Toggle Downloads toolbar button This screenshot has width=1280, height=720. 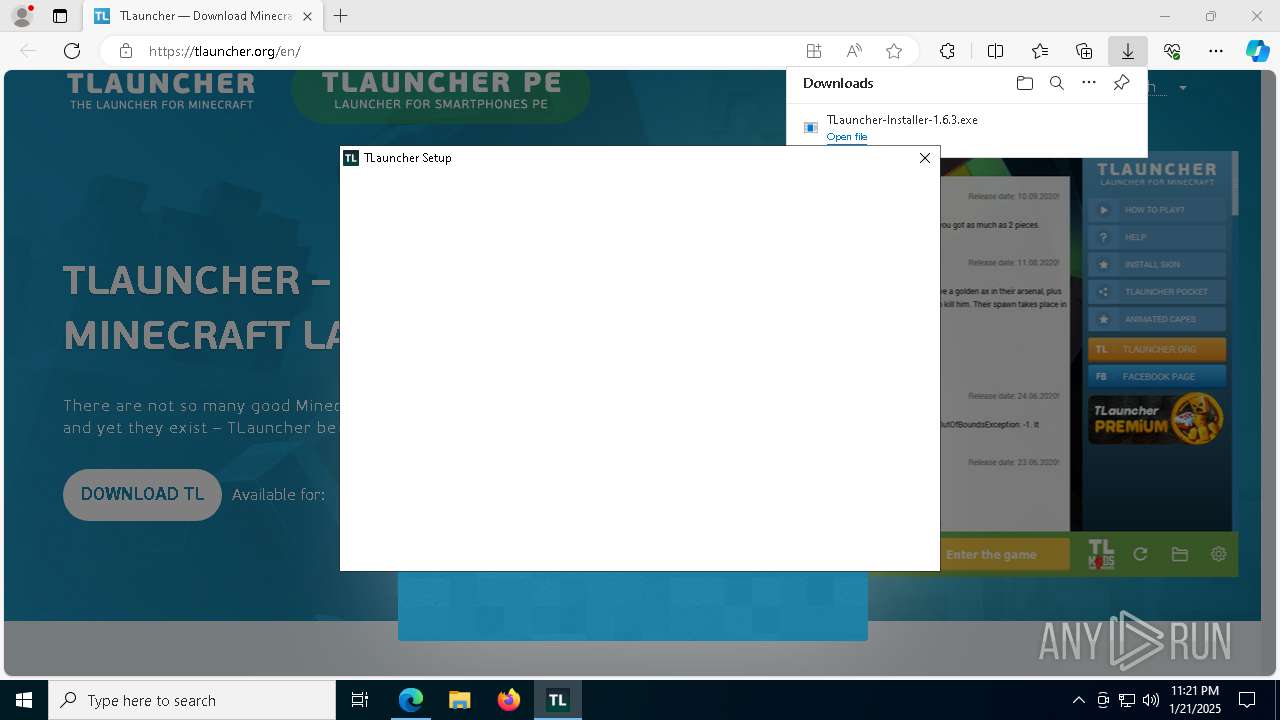(x=1128, y=51)
